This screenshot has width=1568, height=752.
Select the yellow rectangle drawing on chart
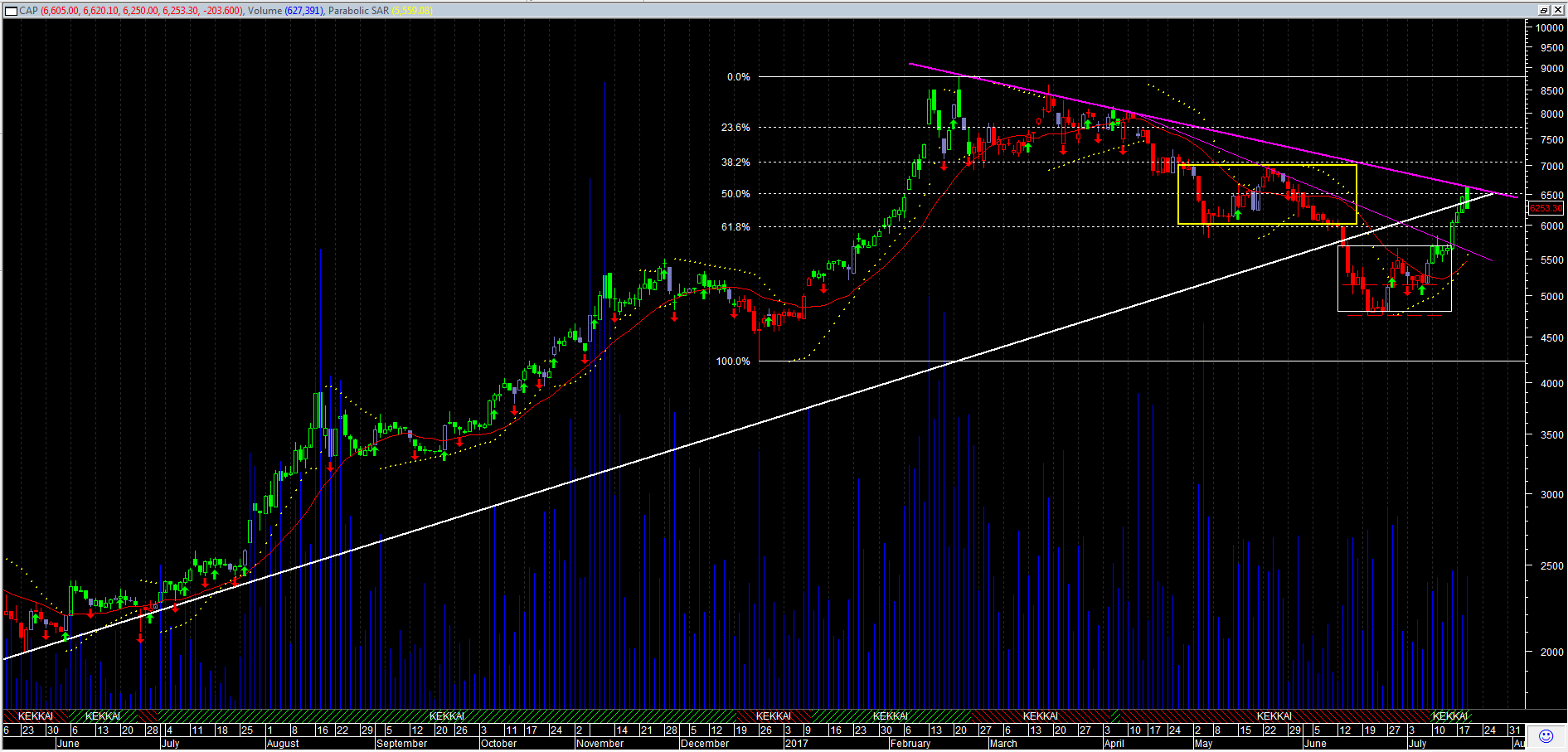[x=1267, y=195]
